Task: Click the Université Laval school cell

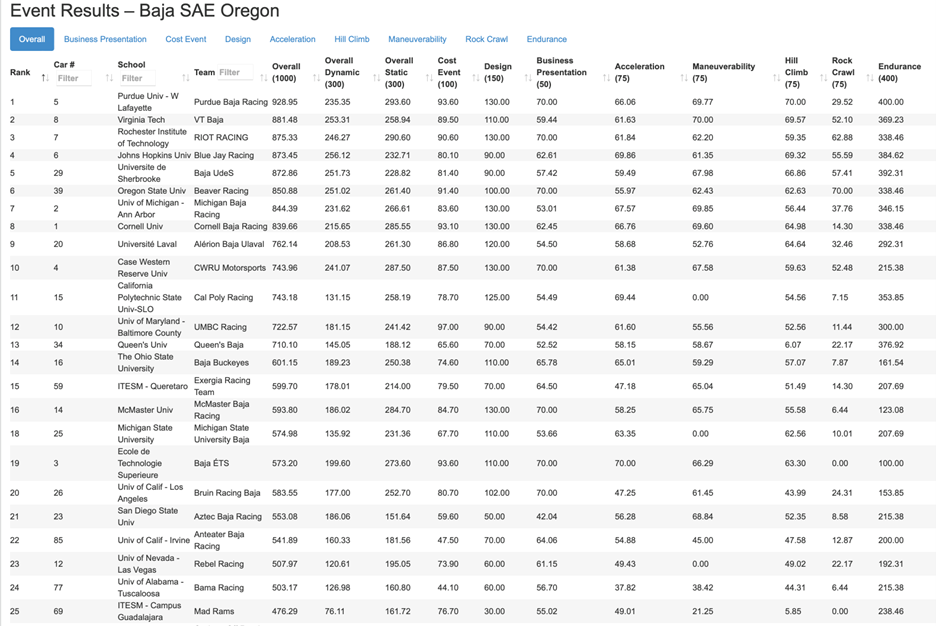Action: pos(147,244)
